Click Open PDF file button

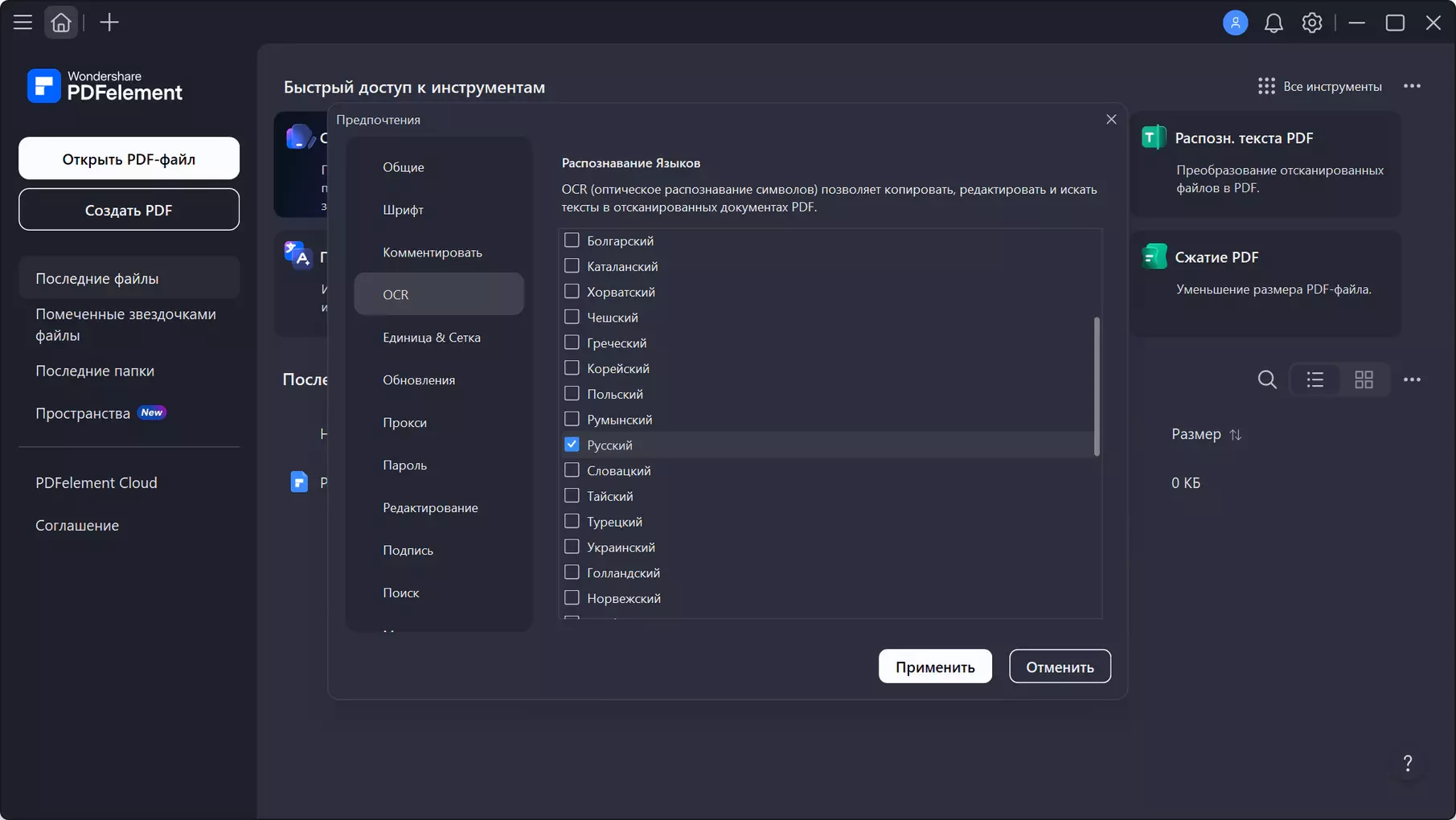[x=129, y=158]
